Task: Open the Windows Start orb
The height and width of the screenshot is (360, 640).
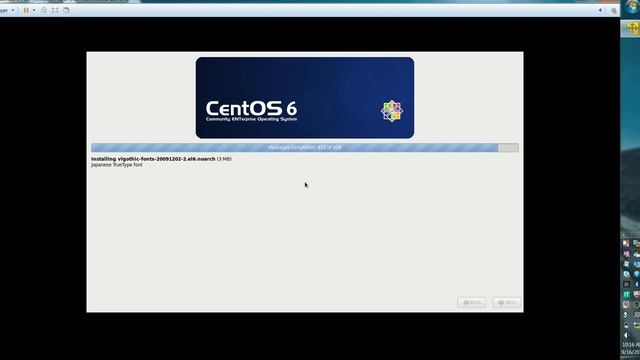Action: 632,8
